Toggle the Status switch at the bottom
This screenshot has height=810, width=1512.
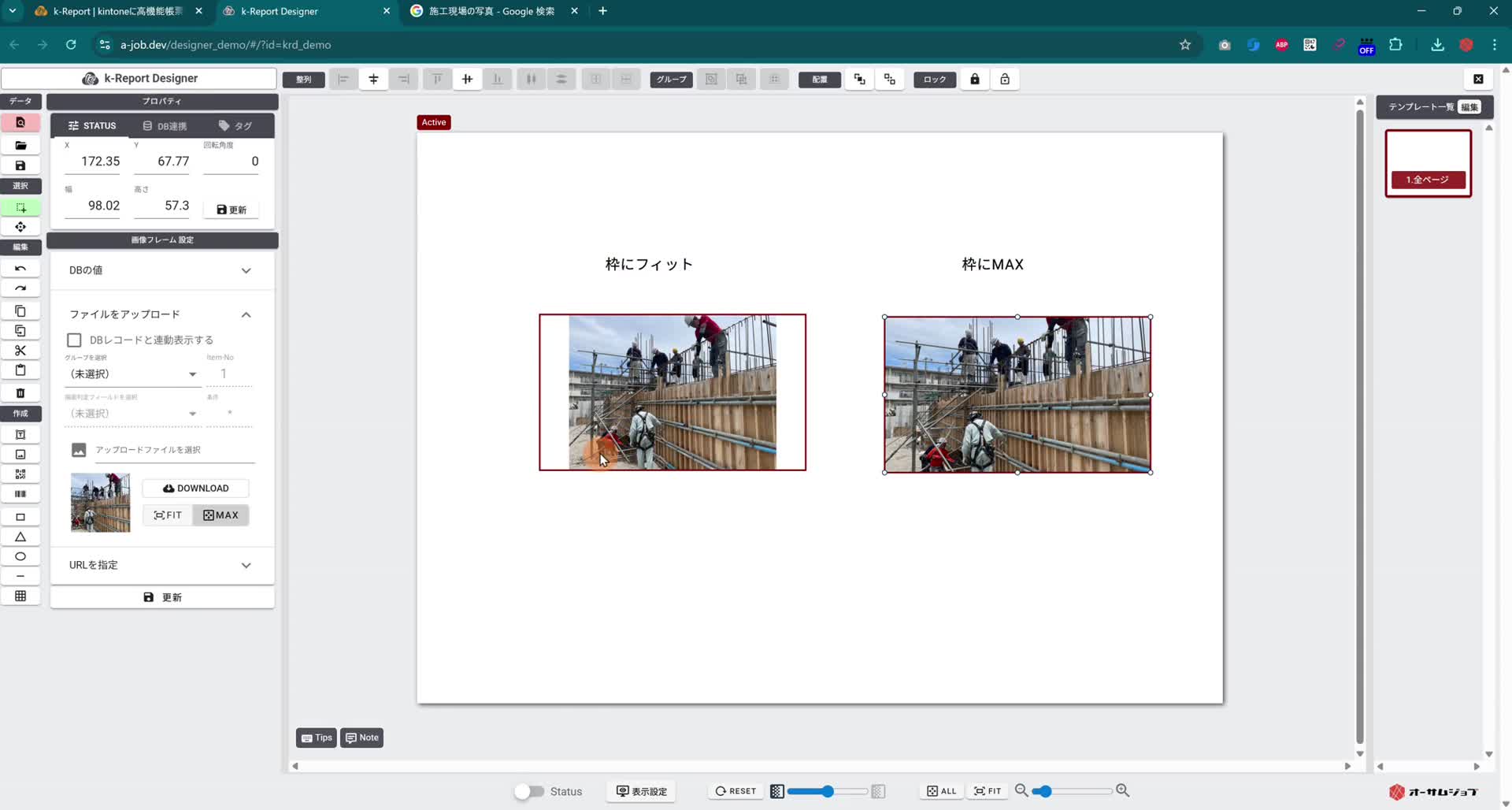[x=528, y=791]
